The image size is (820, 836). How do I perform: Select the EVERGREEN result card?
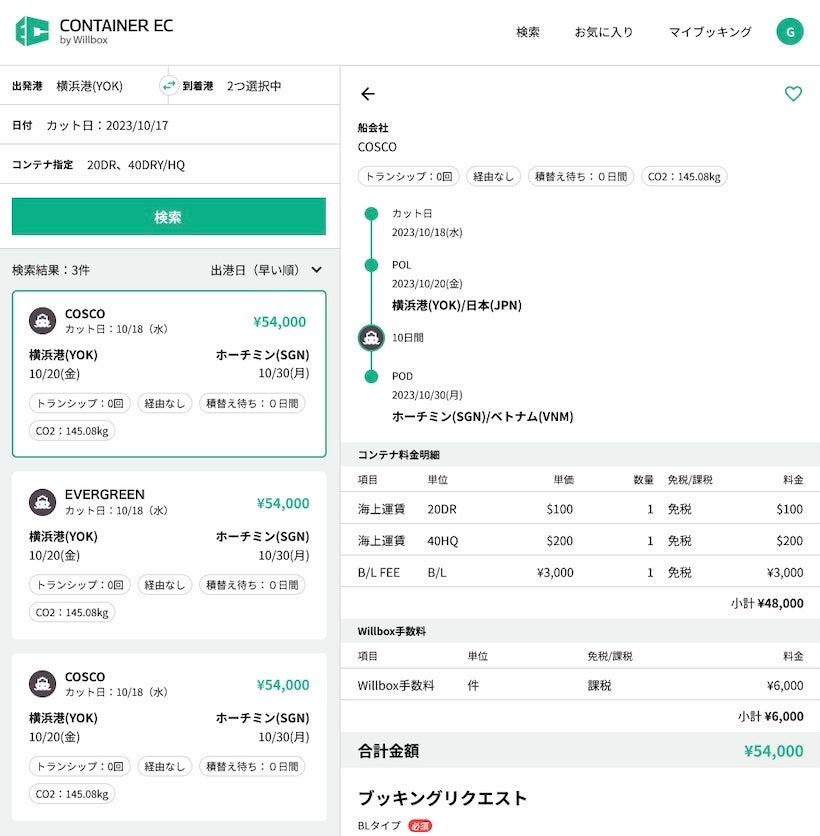[x=169, y=555]
